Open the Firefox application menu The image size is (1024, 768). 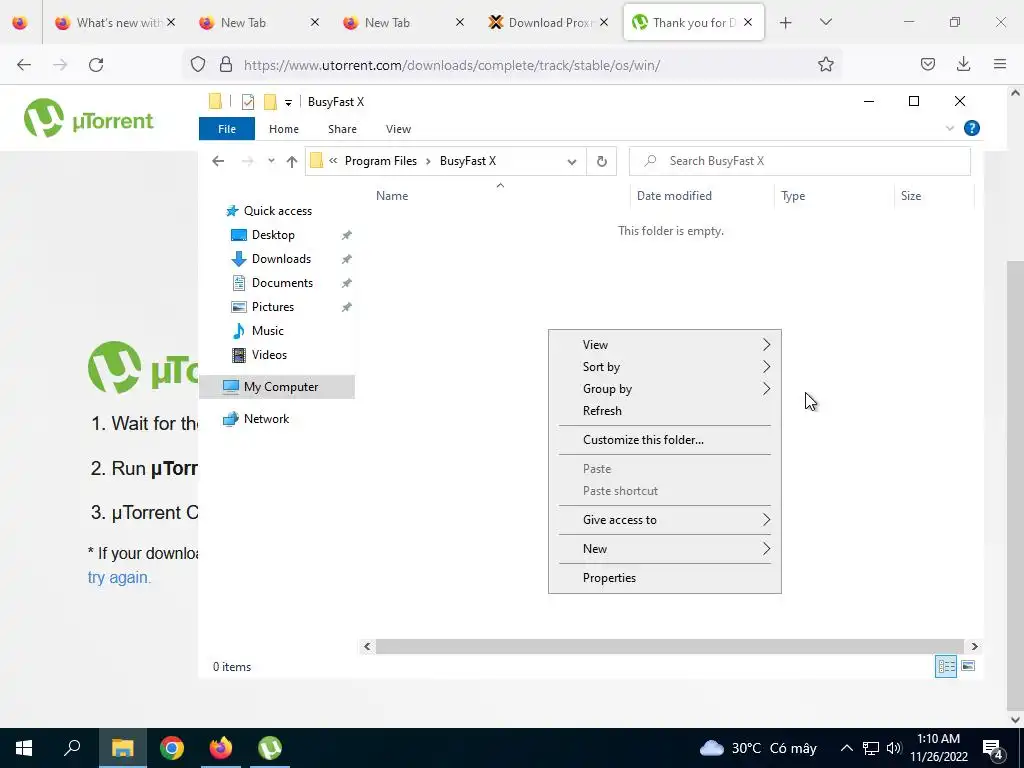tap(999, 64)
